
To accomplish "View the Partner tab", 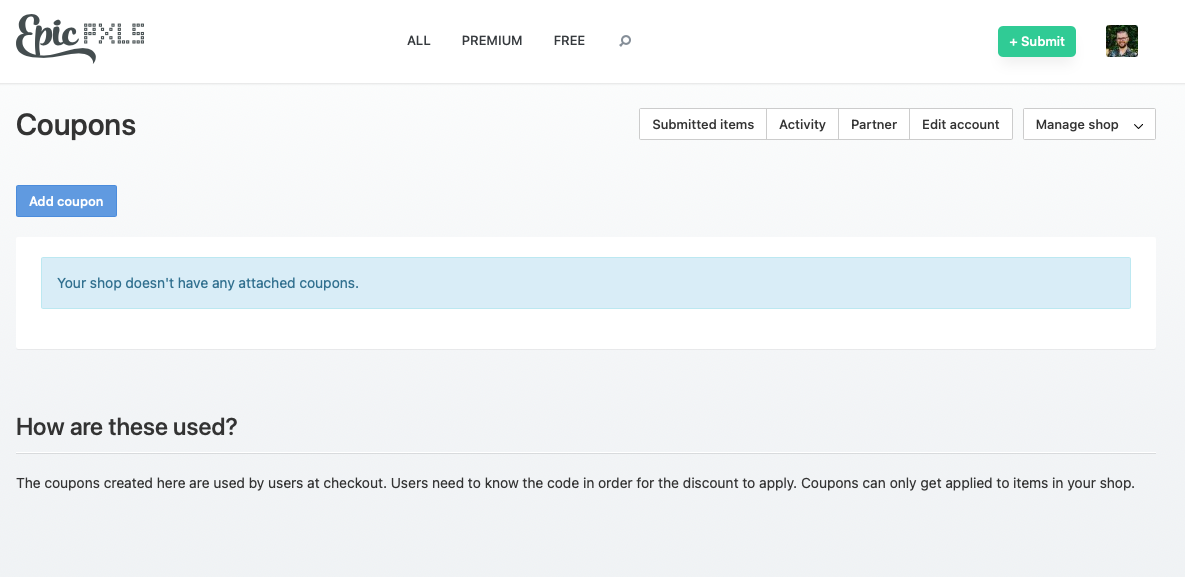I will tap(874, 124).
